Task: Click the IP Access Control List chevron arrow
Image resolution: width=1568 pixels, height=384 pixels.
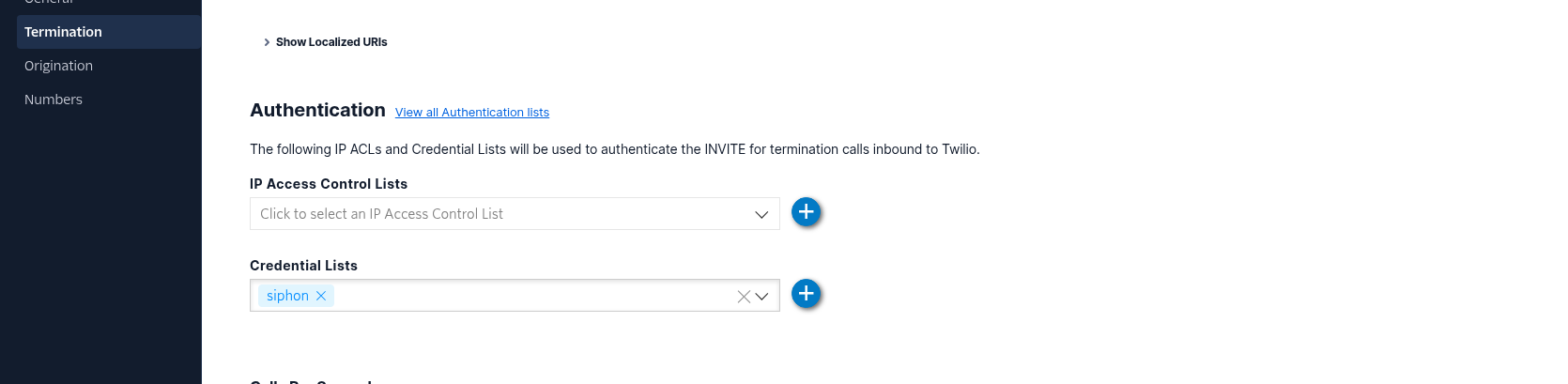Action: [761, 215]
